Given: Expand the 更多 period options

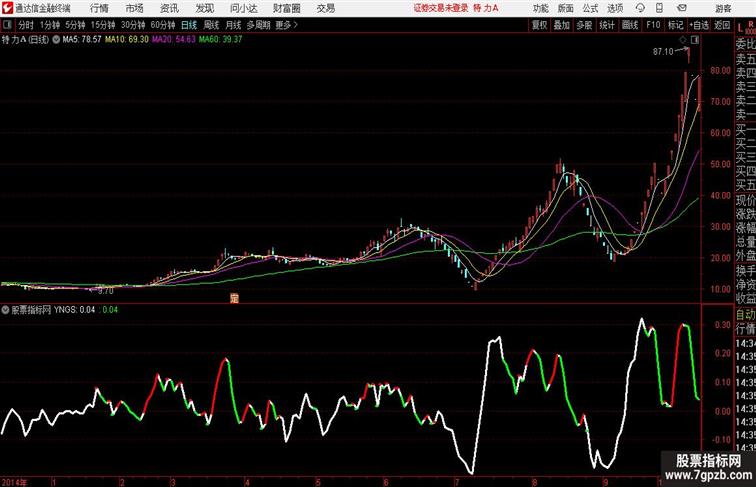Looking at the screenshot, I should click(286, 25).
